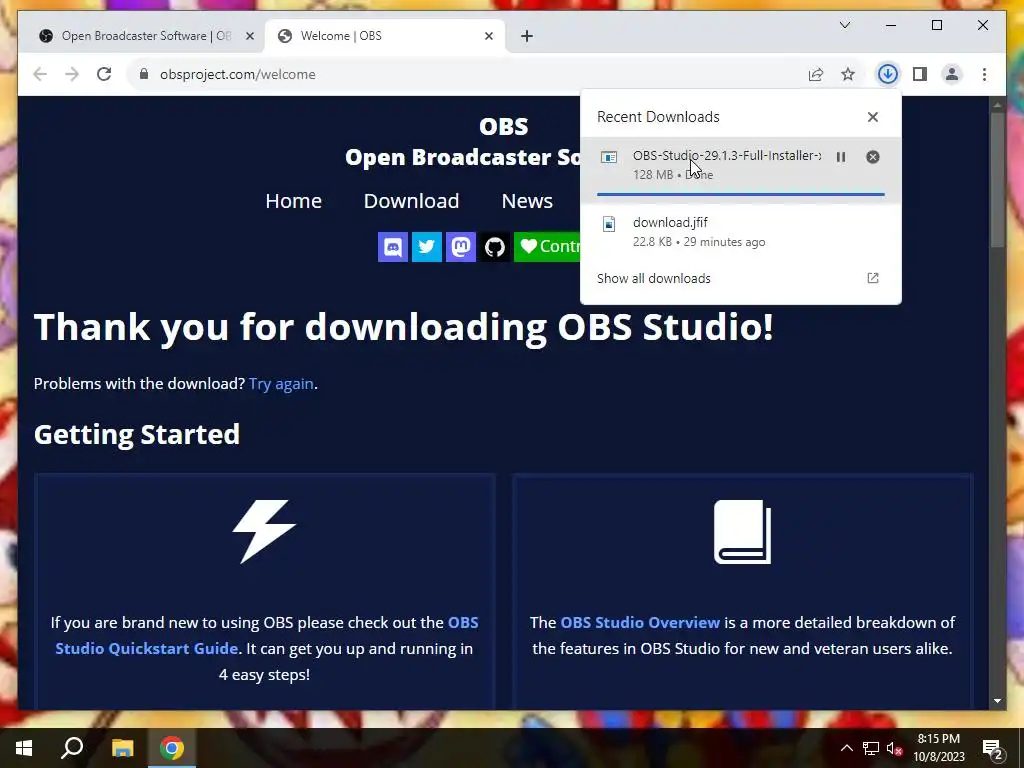
Task: Close the Welcome | OBS tab
Action: point(488,36)
